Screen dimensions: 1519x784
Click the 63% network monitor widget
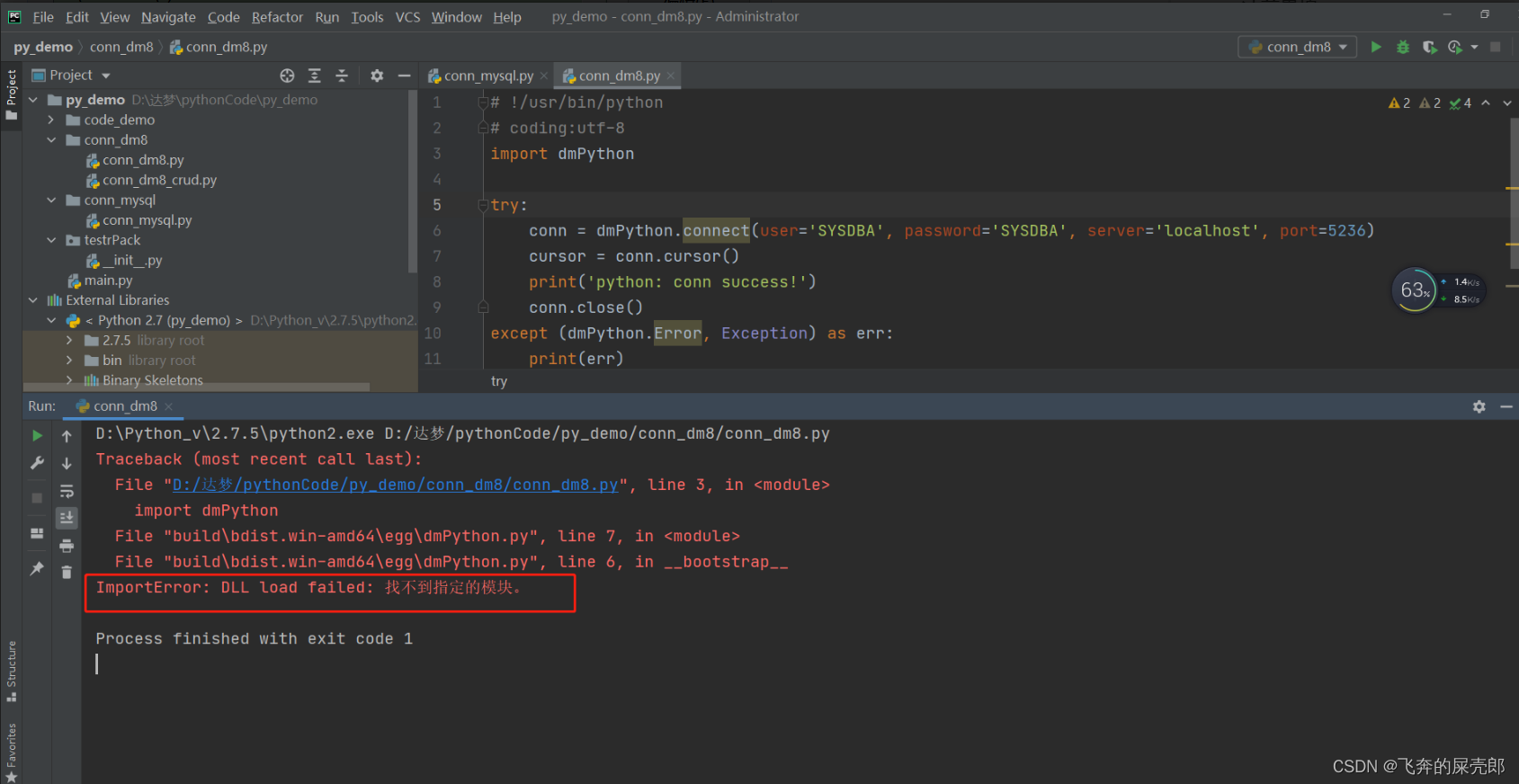pyautogui.click(x=1416, y=290)
